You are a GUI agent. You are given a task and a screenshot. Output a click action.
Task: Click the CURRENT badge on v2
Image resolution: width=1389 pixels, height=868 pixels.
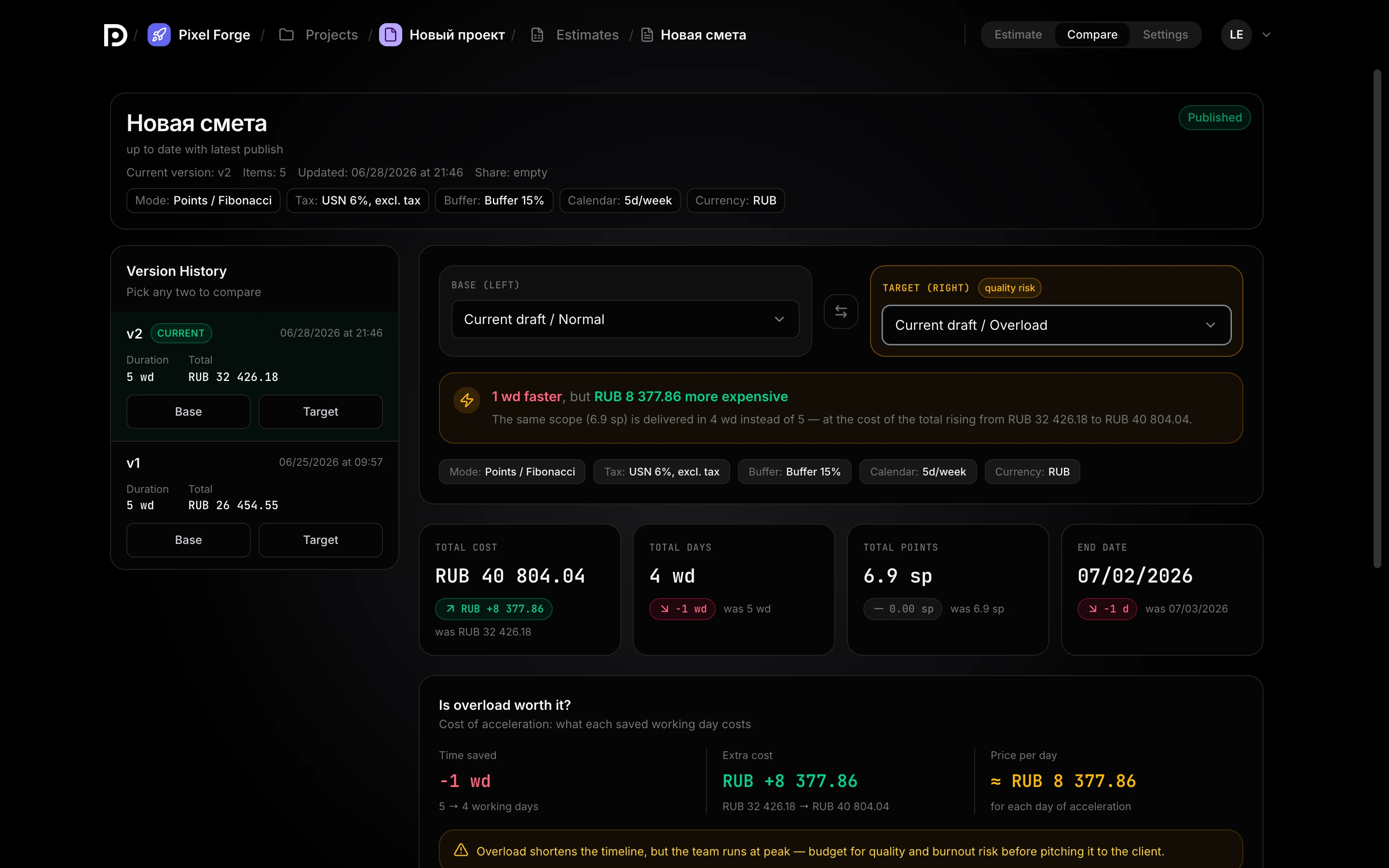pos(181,333)
